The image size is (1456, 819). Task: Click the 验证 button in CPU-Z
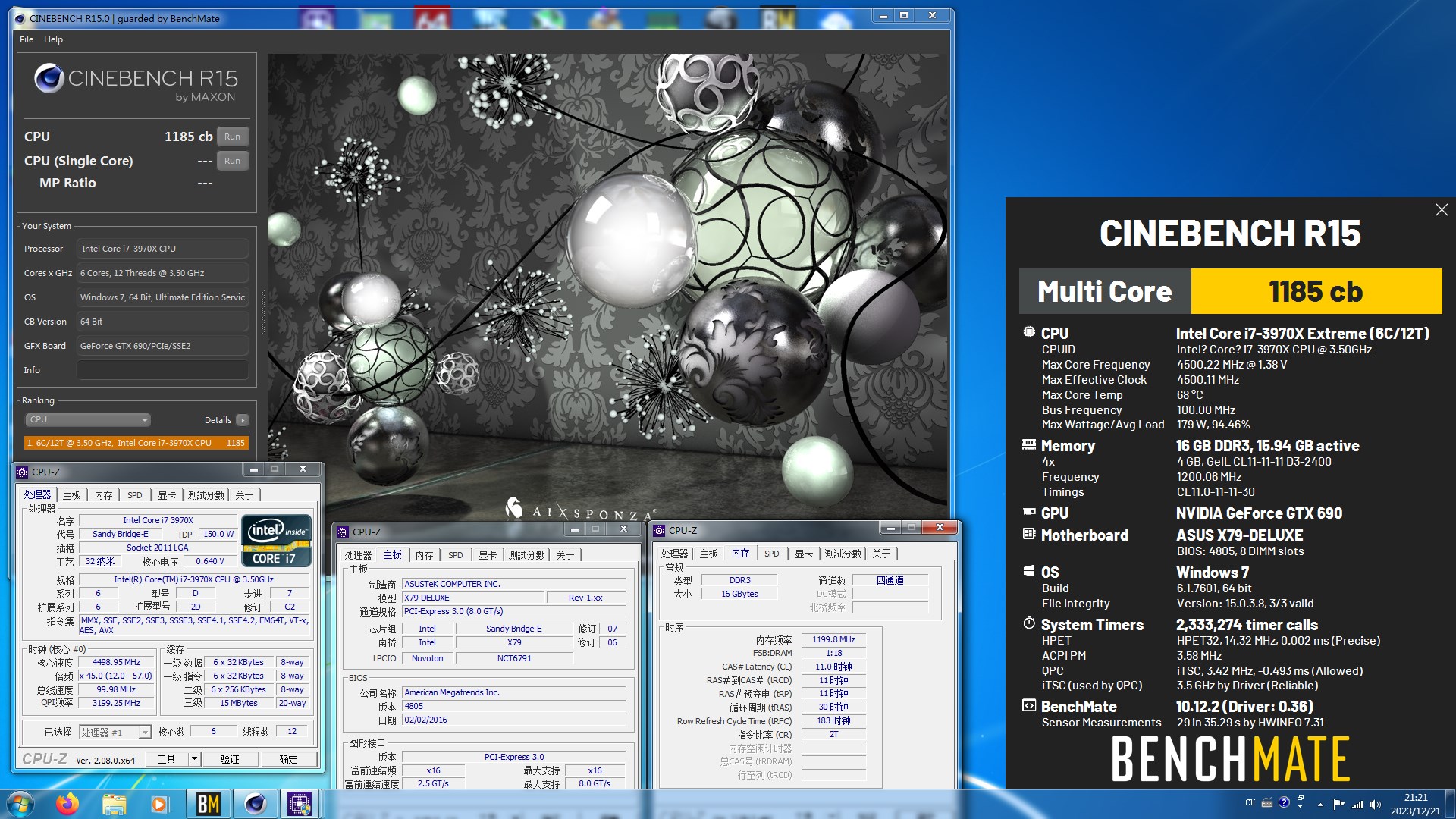[231, 759]
